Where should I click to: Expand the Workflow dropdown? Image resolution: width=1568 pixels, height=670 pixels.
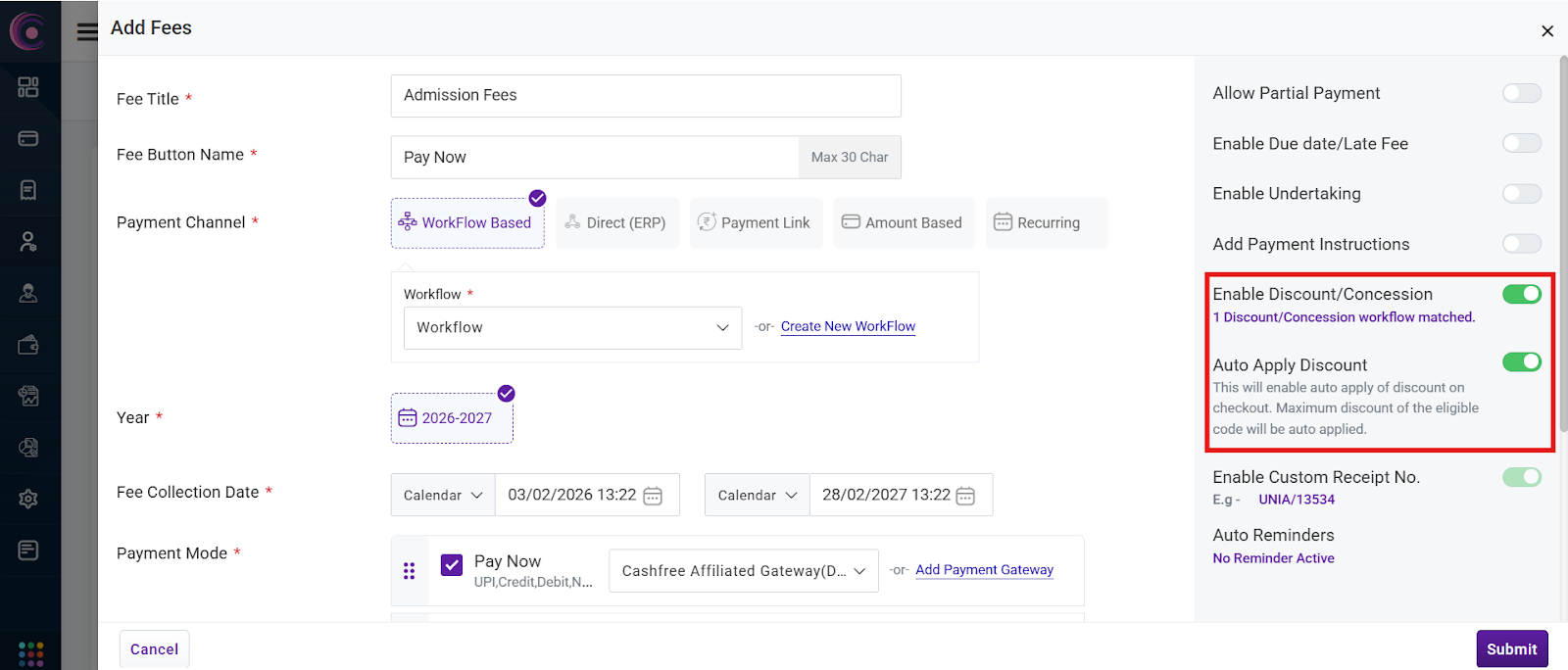[572, 328]
